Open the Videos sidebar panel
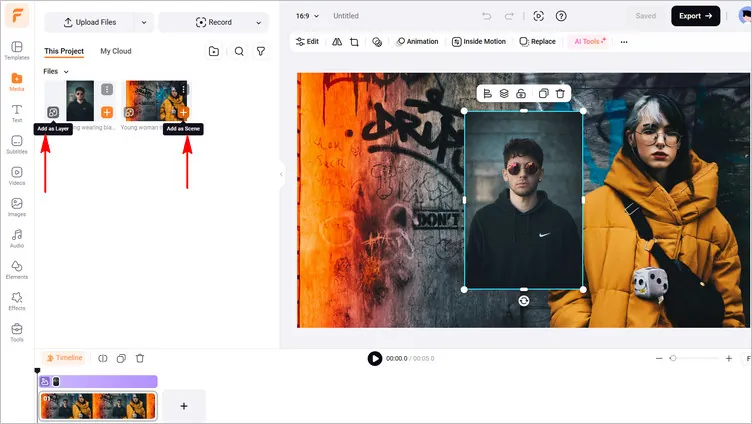Screen dimensions: 752x424 tap(17, 176)
